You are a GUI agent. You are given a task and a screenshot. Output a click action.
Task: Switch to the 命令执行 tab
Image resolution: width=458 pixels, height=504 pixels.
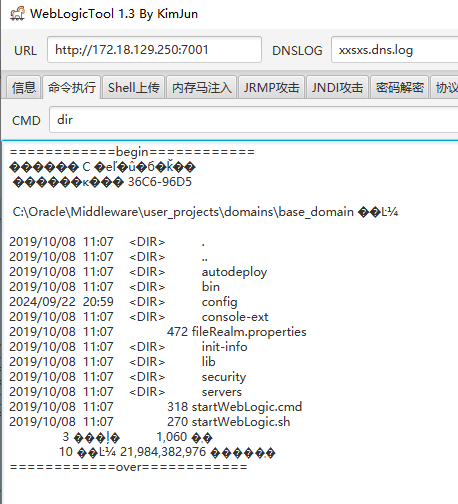point(72,88)
